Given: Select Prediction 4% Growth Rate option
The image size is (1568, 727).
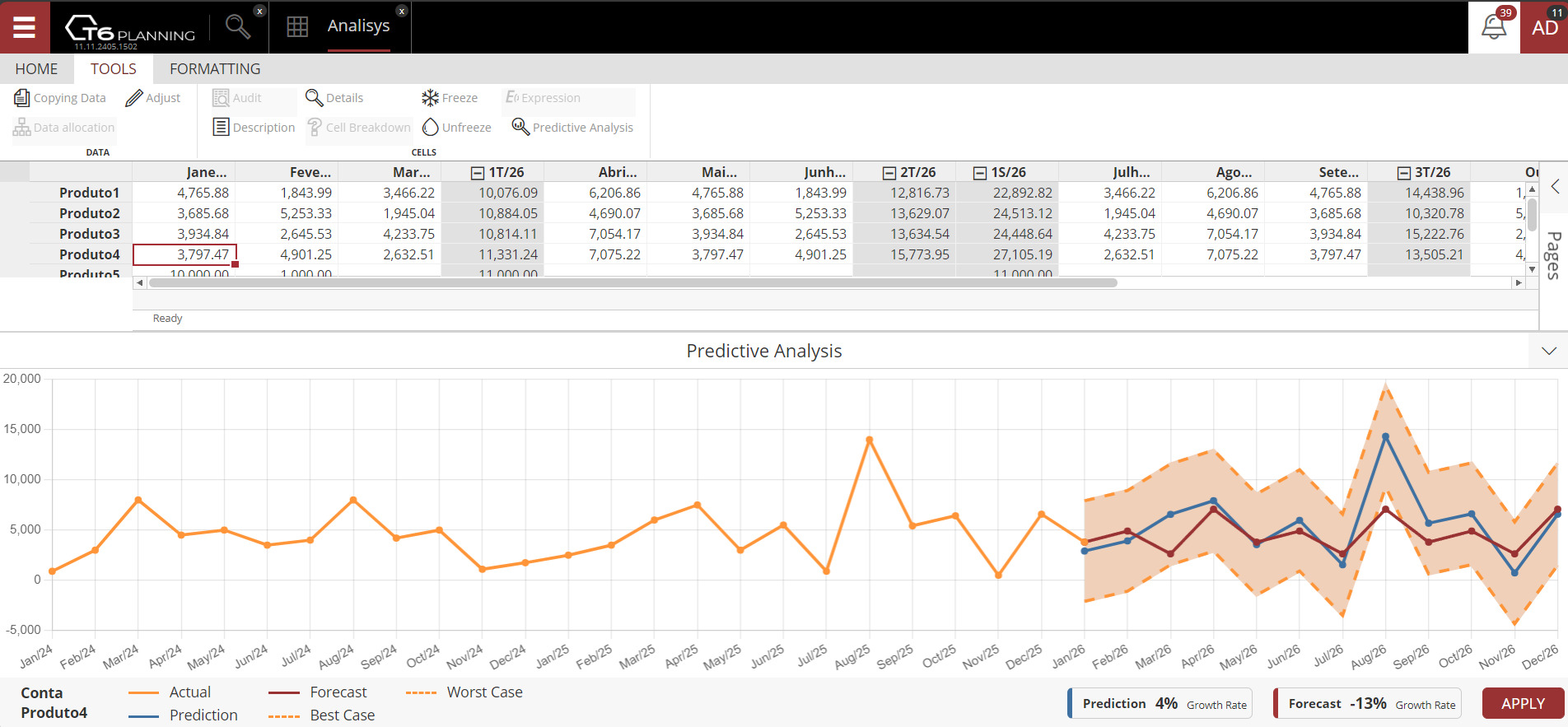Looking at the screenshot, I should click(x=1160, y=704).
